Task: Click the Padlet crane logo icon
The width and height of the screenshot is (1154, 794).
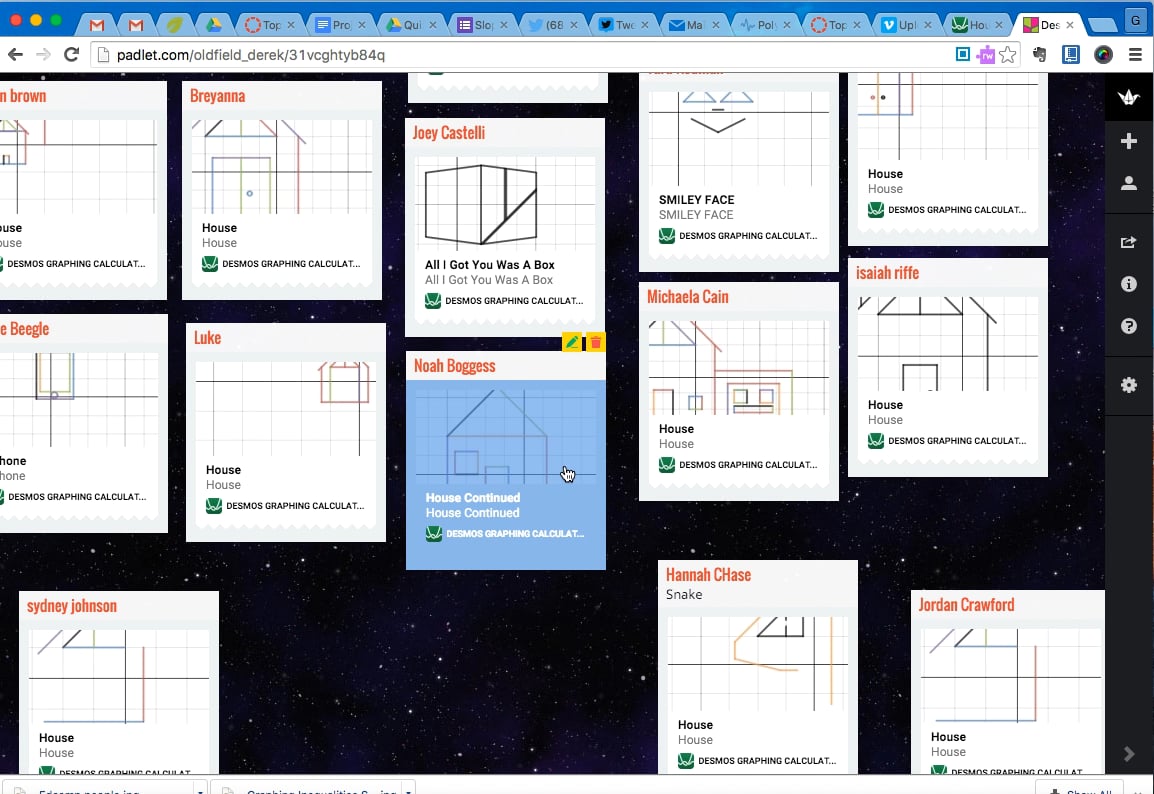Action: click(x=1128, y=96)
